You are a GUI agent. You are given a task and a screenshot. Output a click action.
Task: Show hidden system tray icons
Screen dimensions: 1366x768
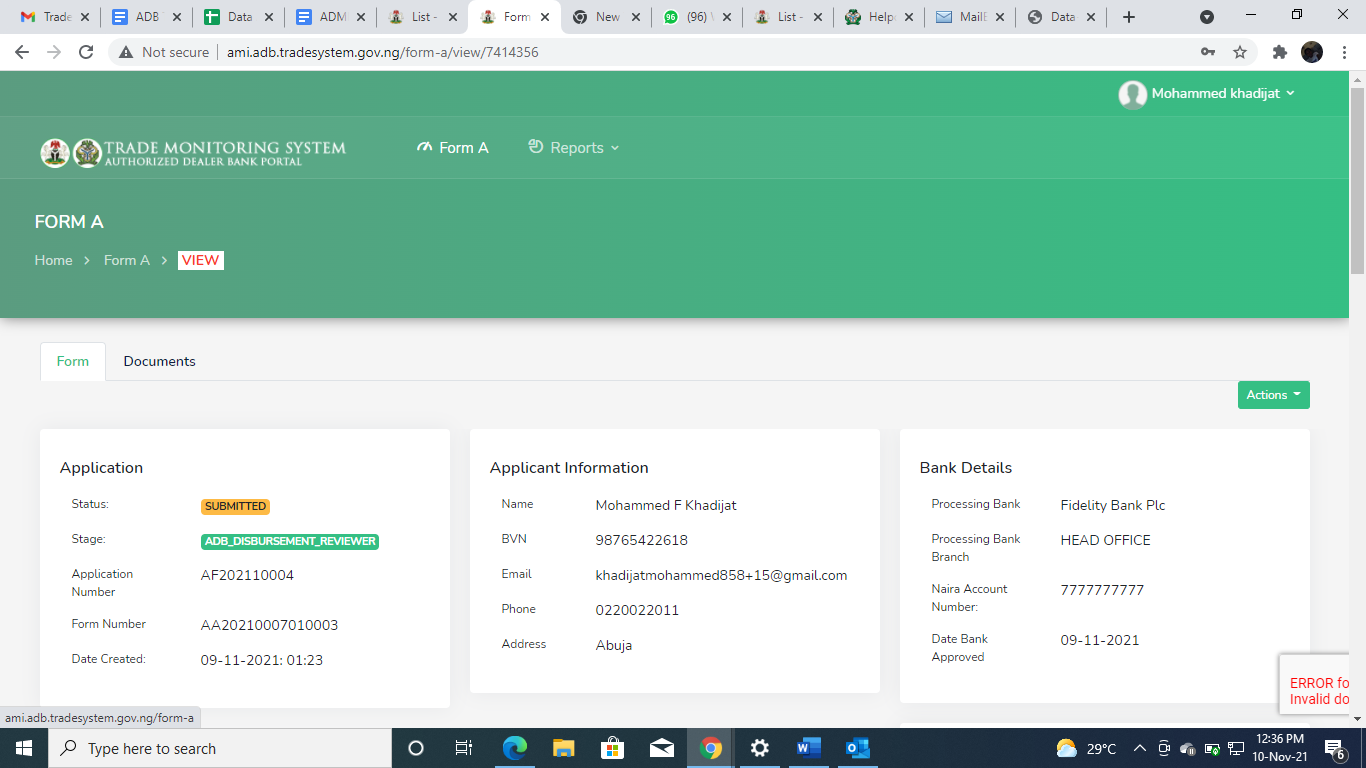1139,748
